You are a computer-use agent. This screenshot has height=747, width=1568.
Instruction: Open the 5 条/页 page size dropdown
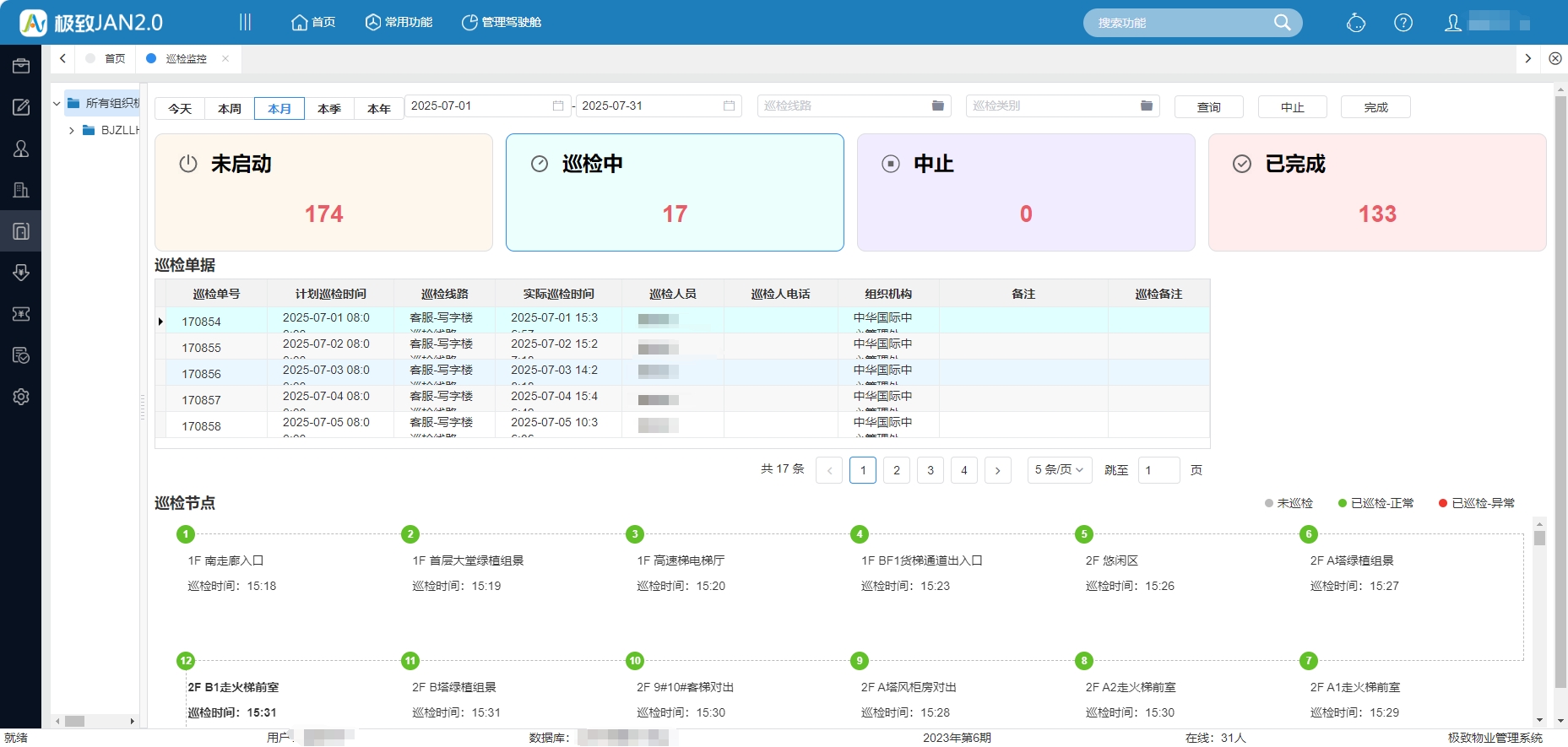click(1059, 470)
